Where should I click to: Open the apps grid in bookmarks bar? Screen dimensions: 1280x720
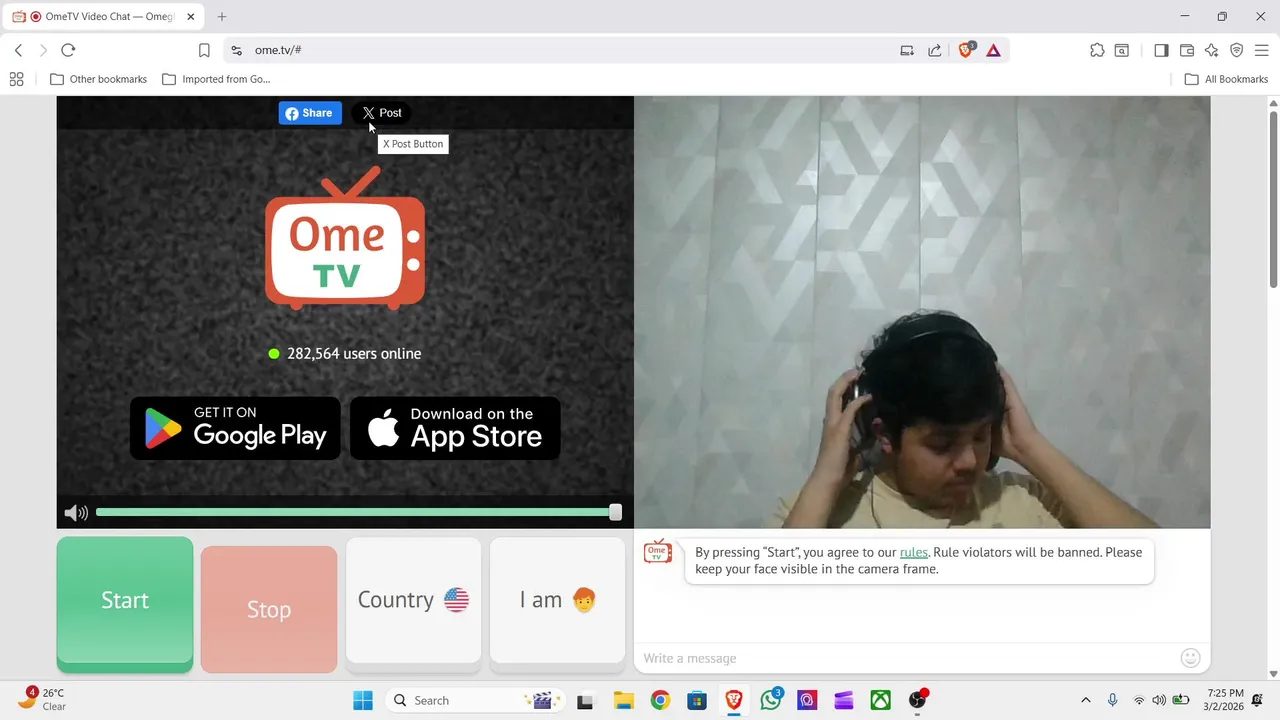pos(16,79)
